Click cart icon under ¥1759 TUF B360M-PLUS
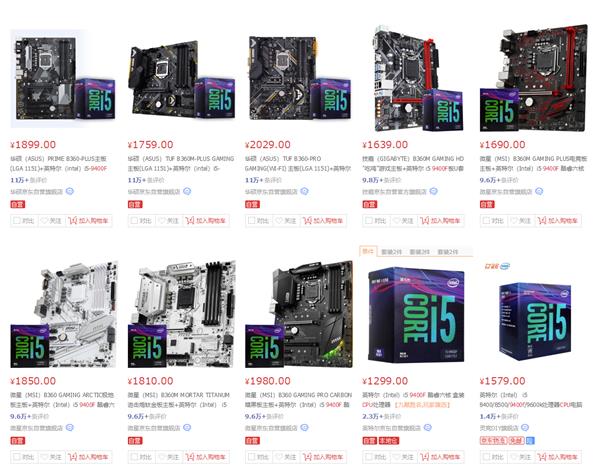The height and width of the screenshot is (476, 600). coord(190,220)
